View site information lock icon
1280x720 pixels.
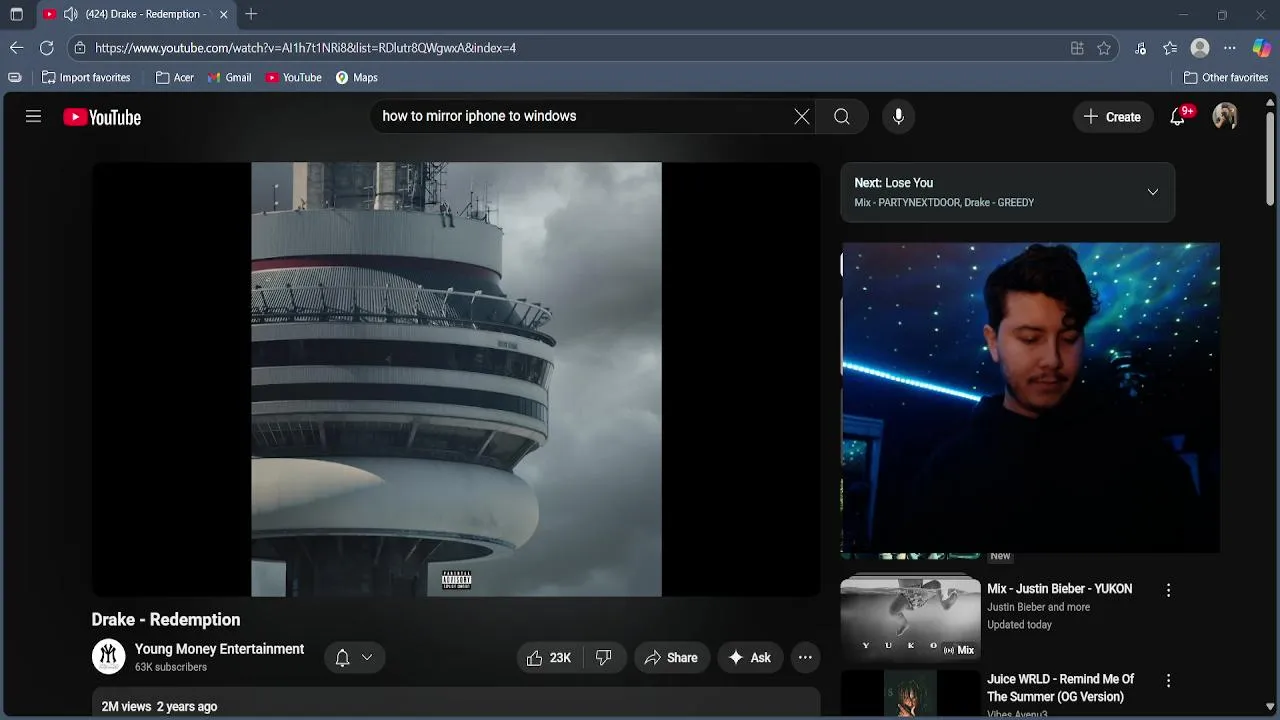(x=80, y=48)
